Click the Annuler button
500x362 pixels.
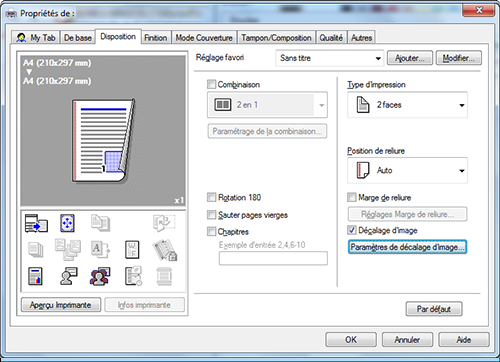pyautogui.click(x=407, y=340)
